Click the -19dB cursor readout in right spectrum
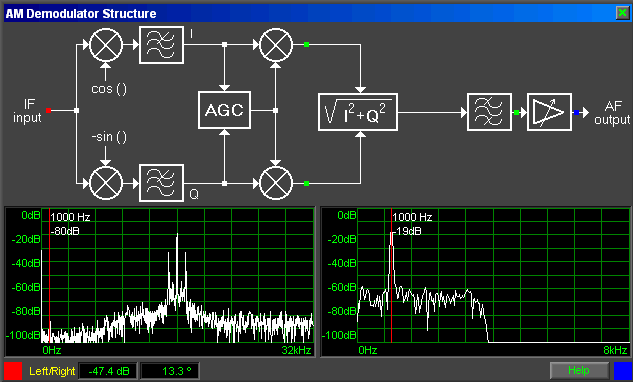 click(x=407, y=231)
